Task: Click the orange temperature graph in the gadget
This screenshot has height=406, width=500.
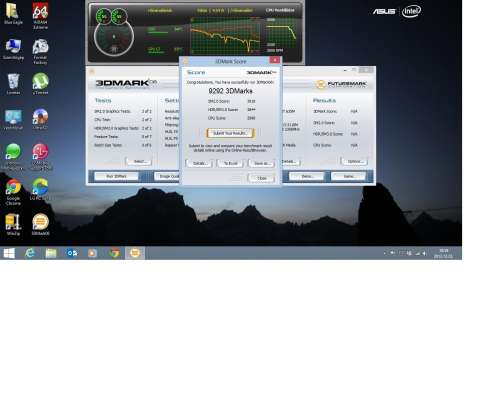Action: tap(225, 35)
